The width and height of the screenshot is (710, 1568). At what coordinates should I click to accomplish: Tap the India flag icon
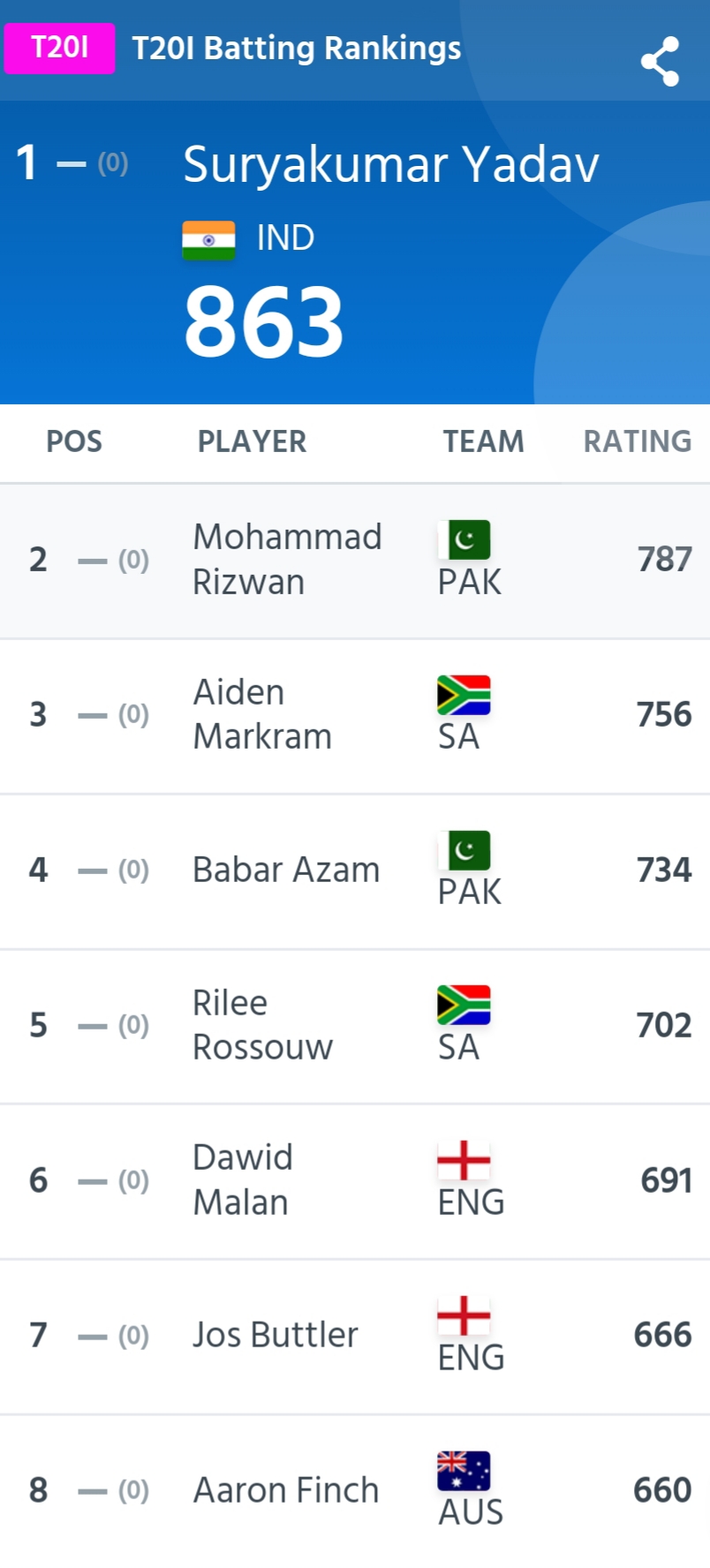pos(208,240)
